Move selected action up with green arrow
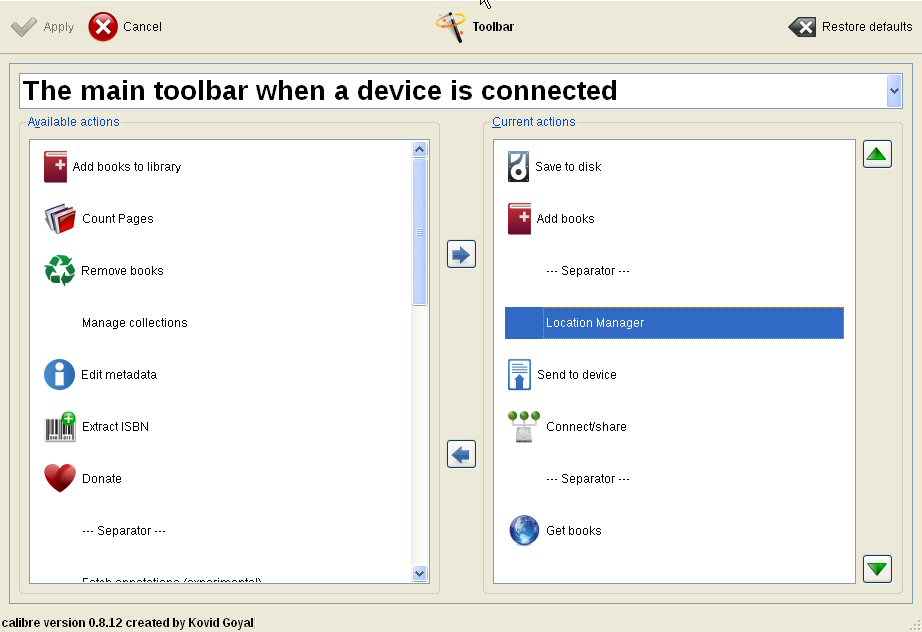922x632 pixels. pyautogui.click(x=877, y=154)
